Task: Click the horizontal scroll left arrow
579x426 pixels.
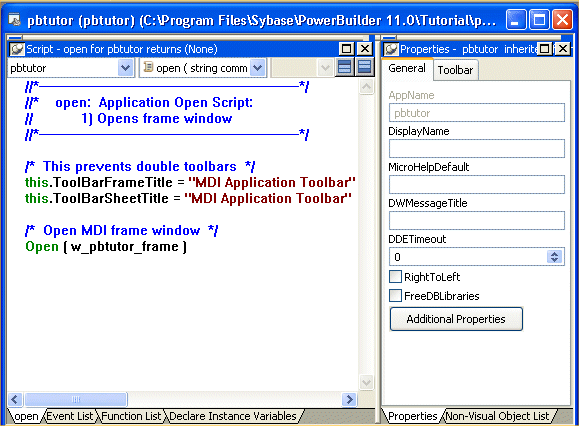Action: [x=15, y=399]
